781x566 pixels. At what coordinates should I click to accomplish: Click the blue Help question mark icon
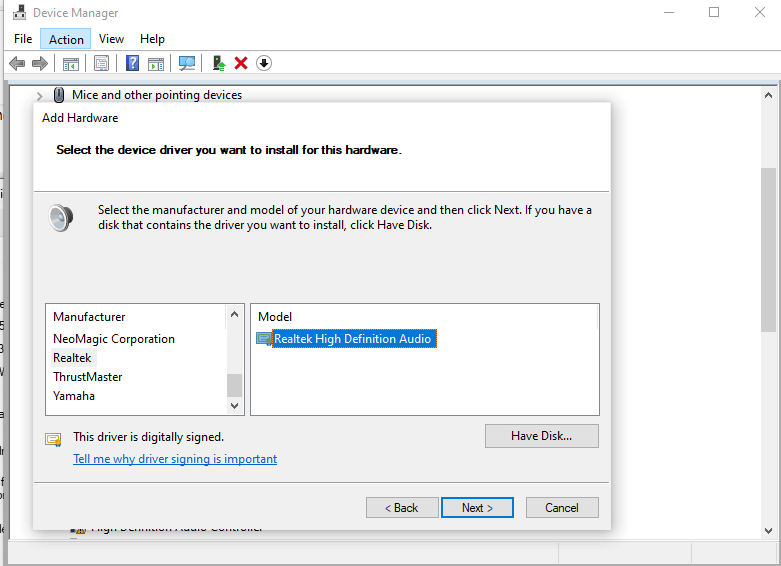[x=132, y=63]
